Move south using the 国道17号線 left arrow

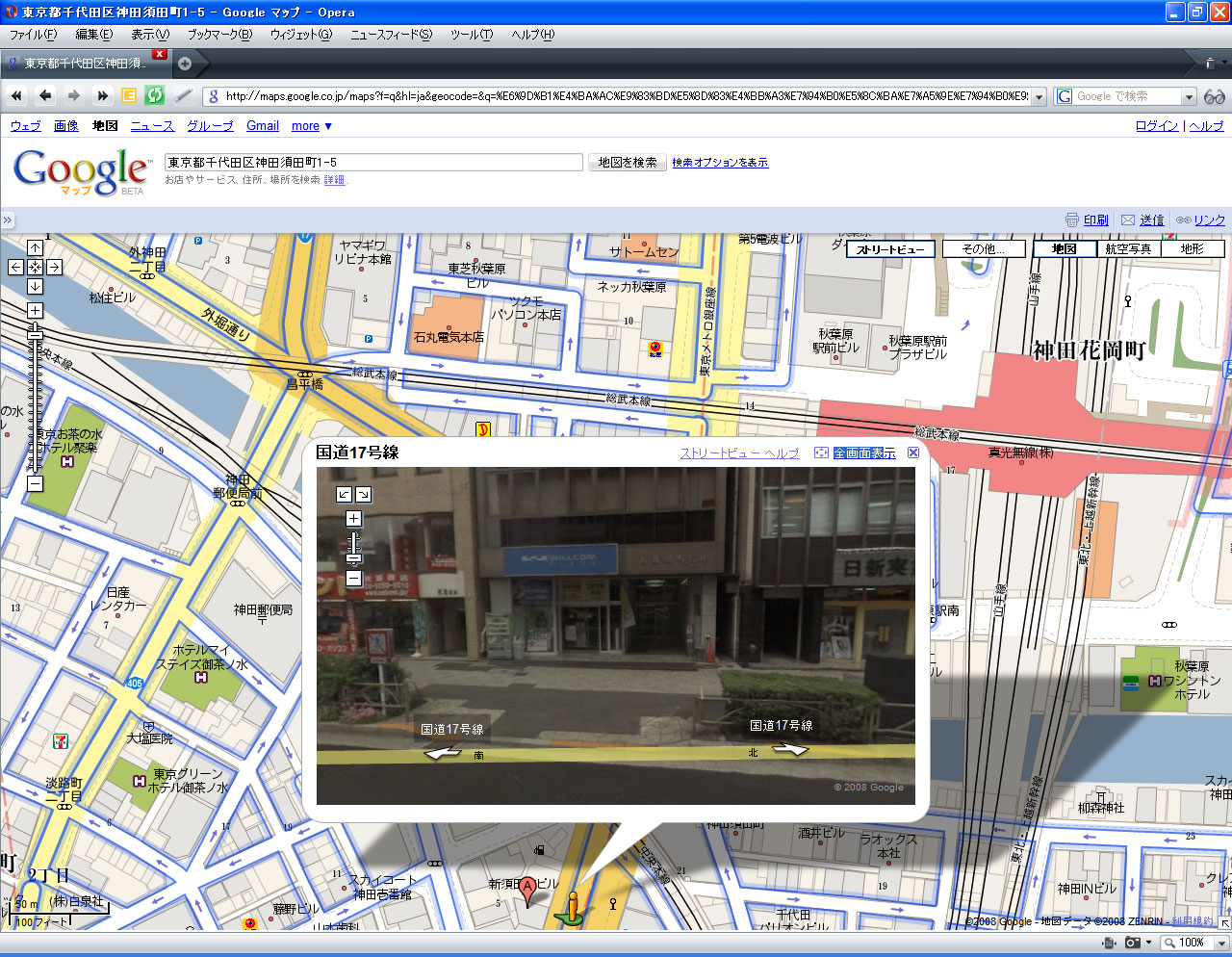click(x=443, y=752)
